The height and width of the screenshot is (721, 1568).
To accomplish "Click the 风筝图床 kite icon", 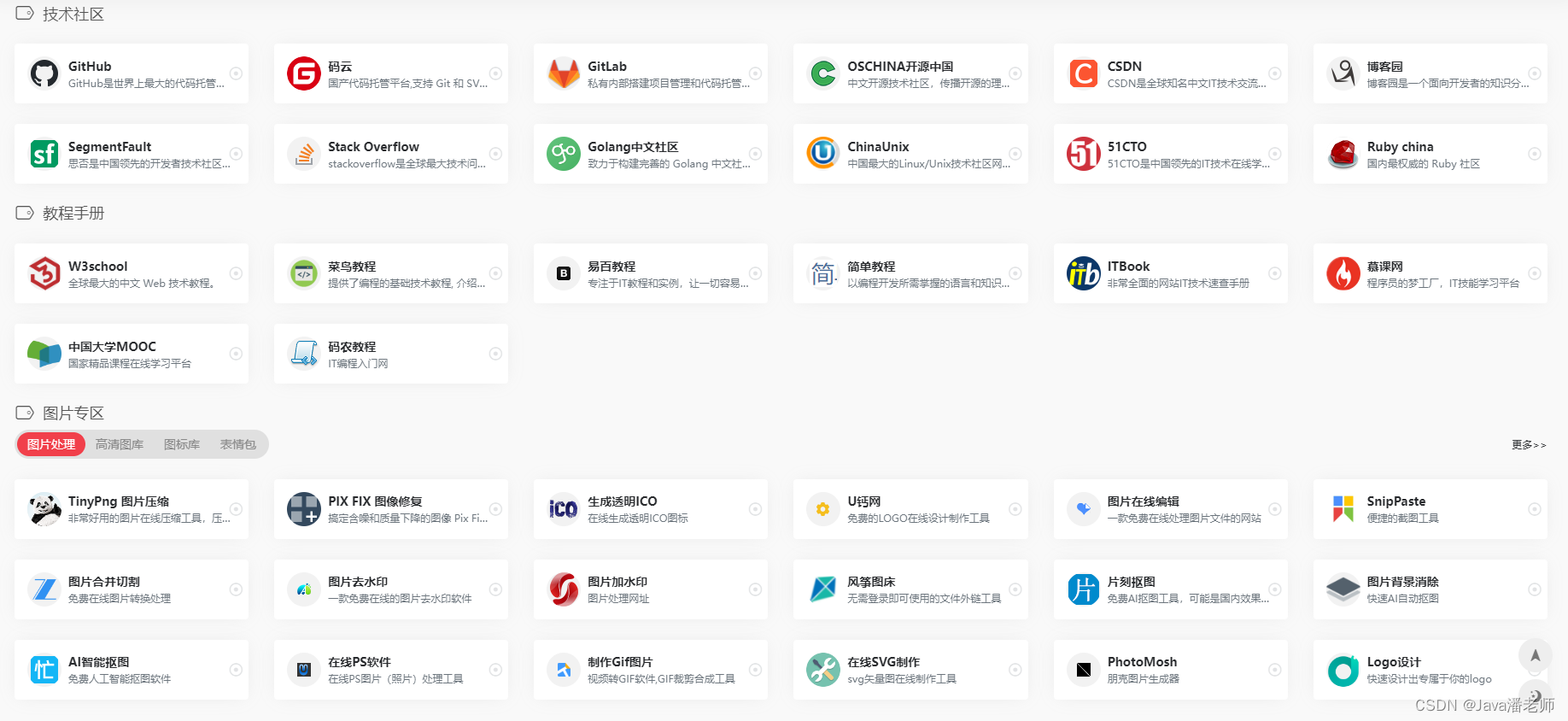I will [x=823, y=589].
